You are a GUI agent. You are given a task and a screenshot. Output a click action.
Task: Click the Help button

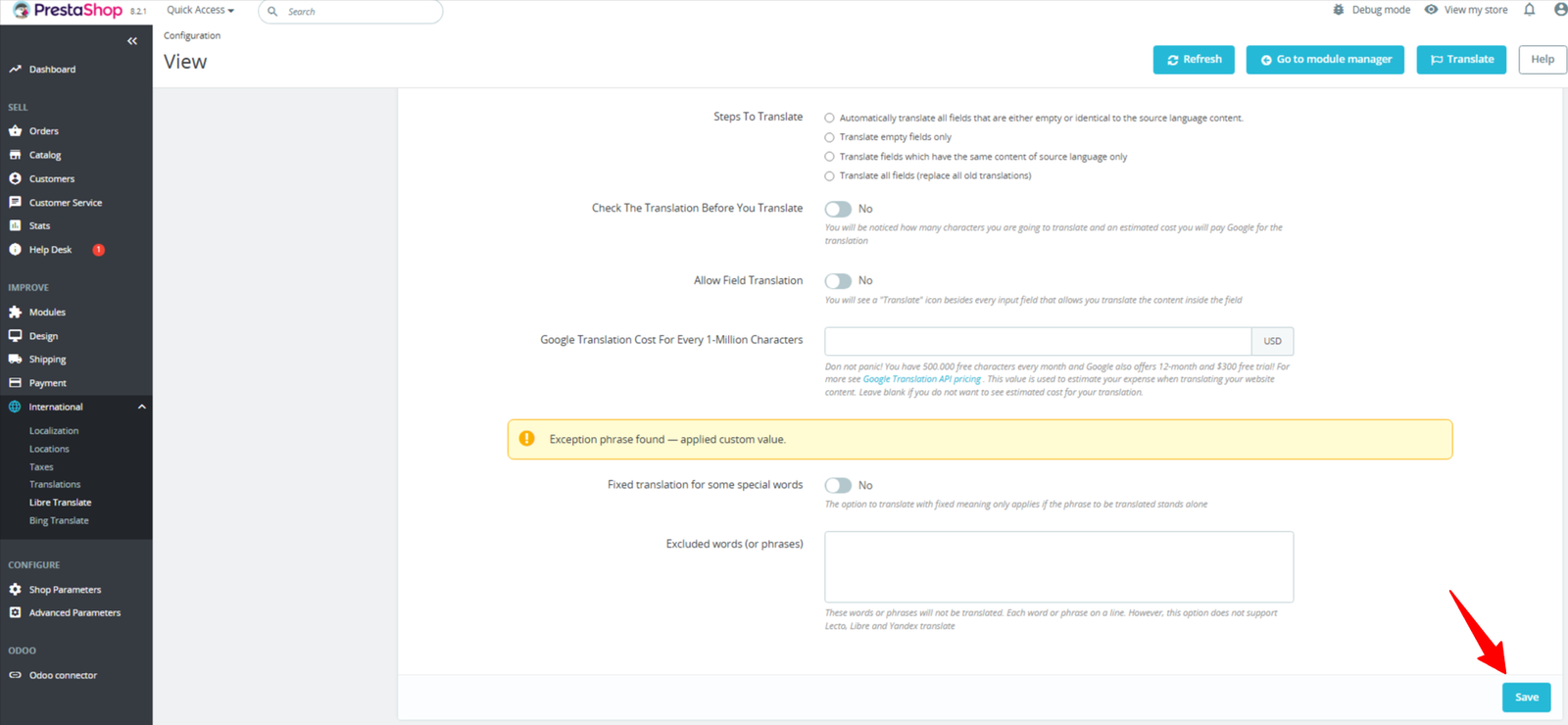[1543, 60]
